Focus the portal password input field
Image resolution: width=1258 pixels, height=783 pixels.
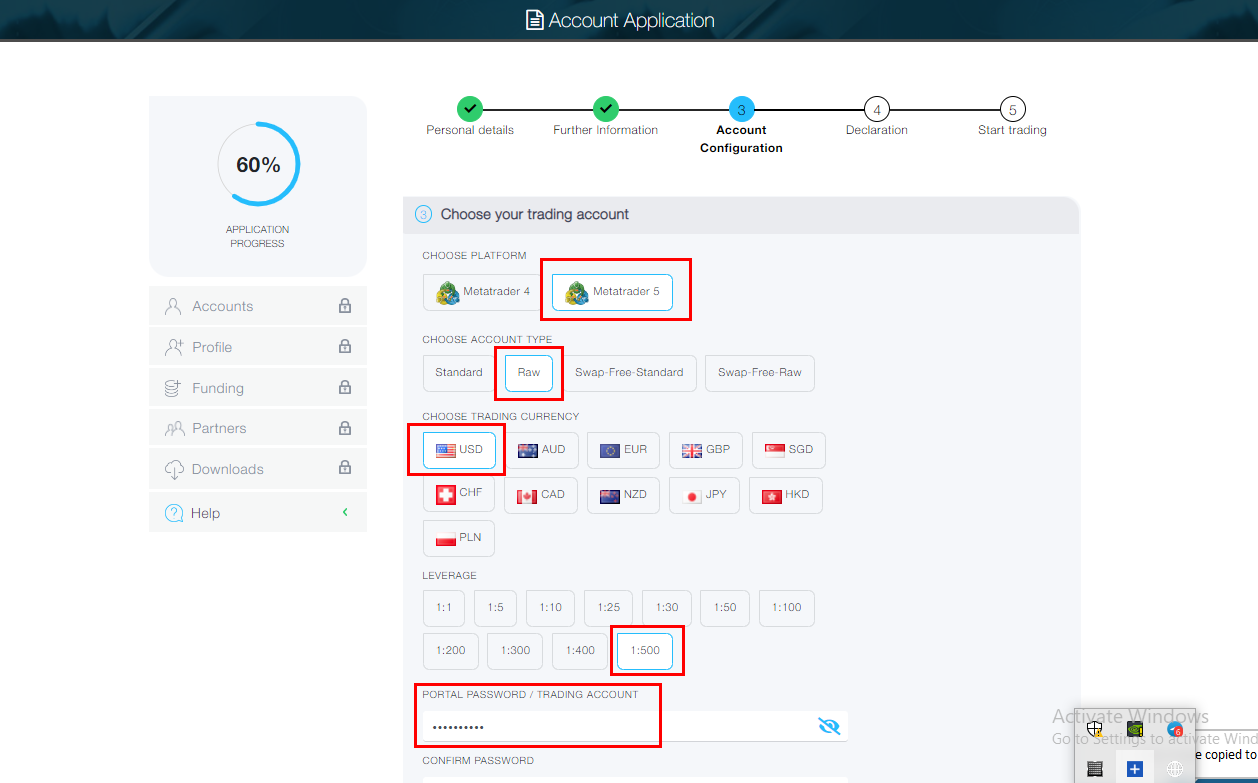pyautogui.click(x=615, y=727)
